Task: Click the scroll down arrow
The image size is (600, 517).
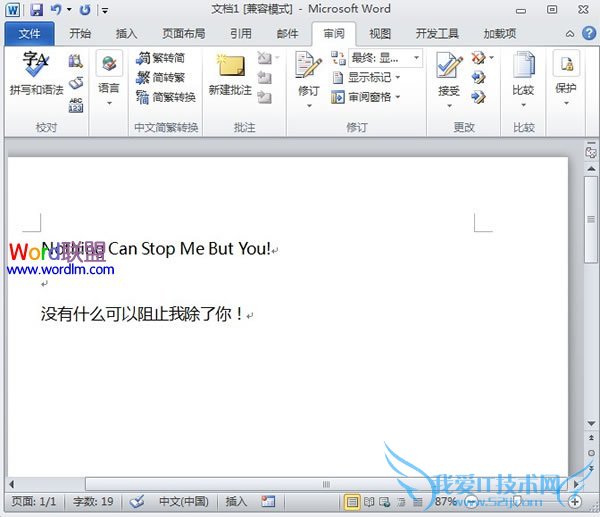Action: coord(591,424)
